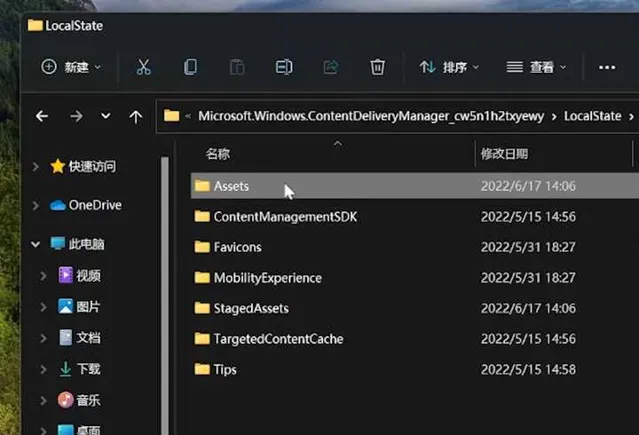
Task: Click date 2022/5/31 18:27 of MobilityExperience
Action: coord(528,278)
